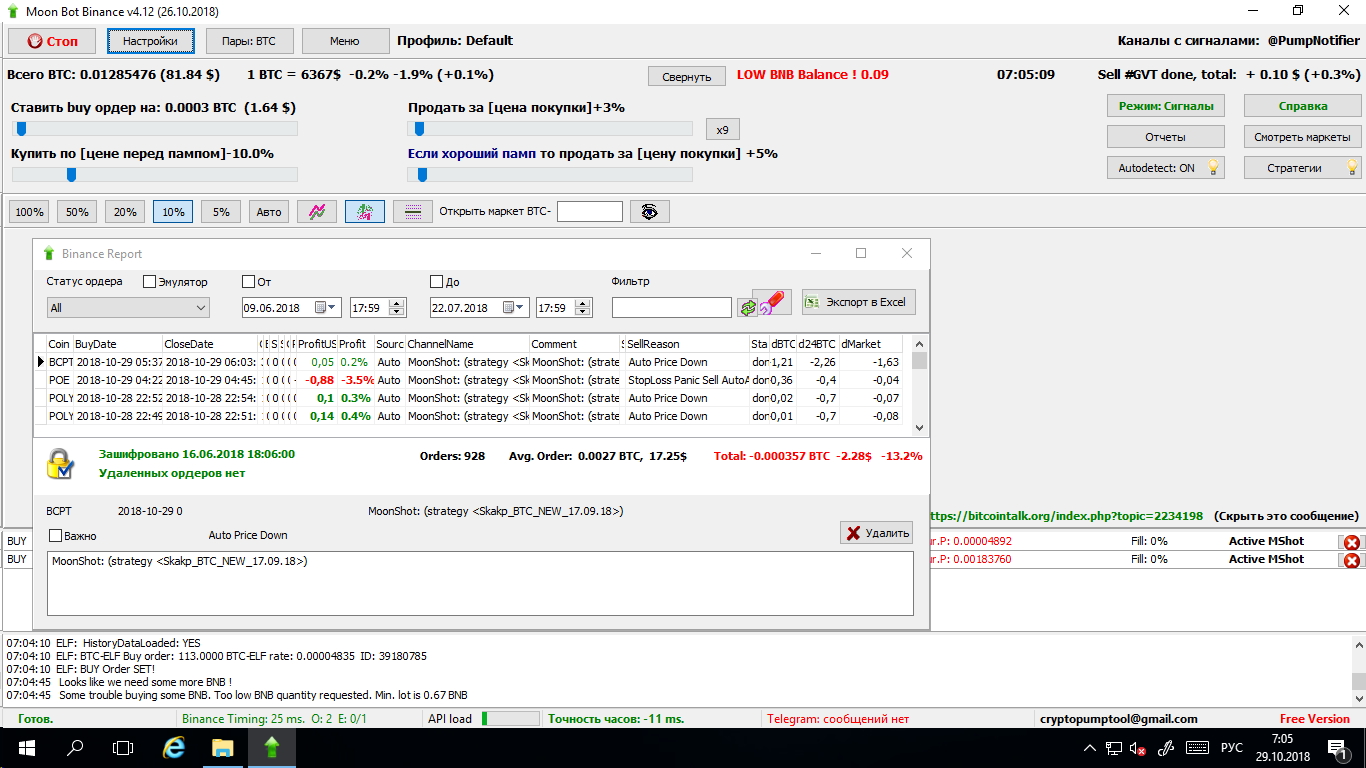
Task: Click the Удалить delete button
Action: [x=876, y=533]
